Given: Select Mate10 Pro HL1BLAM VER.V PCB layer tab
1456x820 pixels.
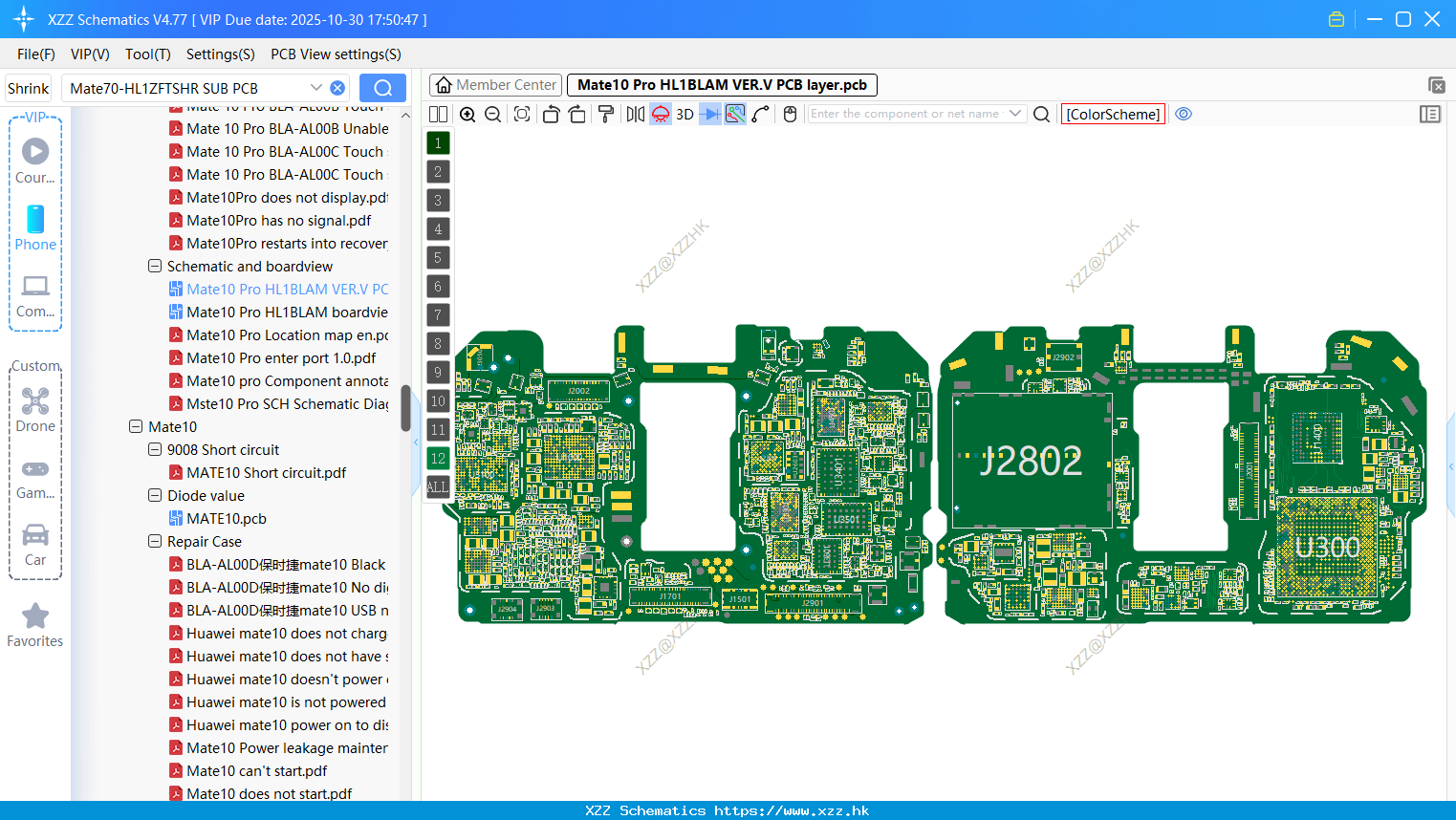Looking at the screenshot, I should 722,85.
